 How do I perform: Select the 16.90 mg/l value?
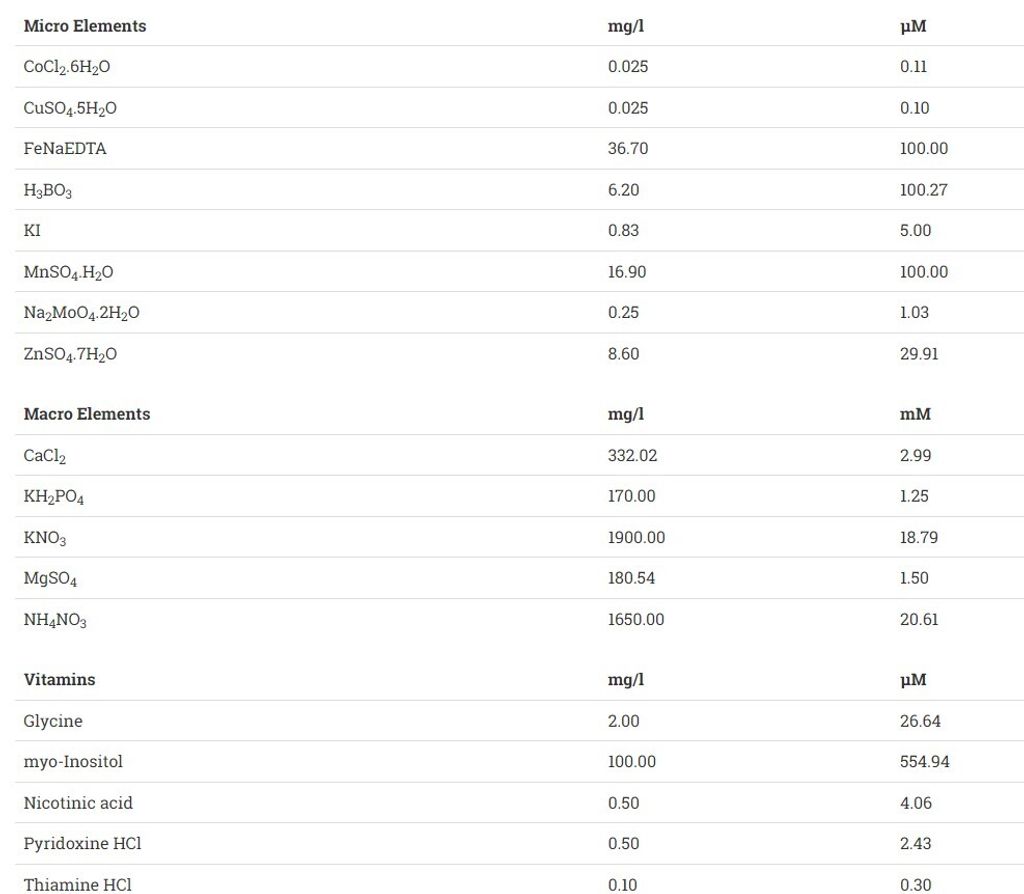(628, 272)
